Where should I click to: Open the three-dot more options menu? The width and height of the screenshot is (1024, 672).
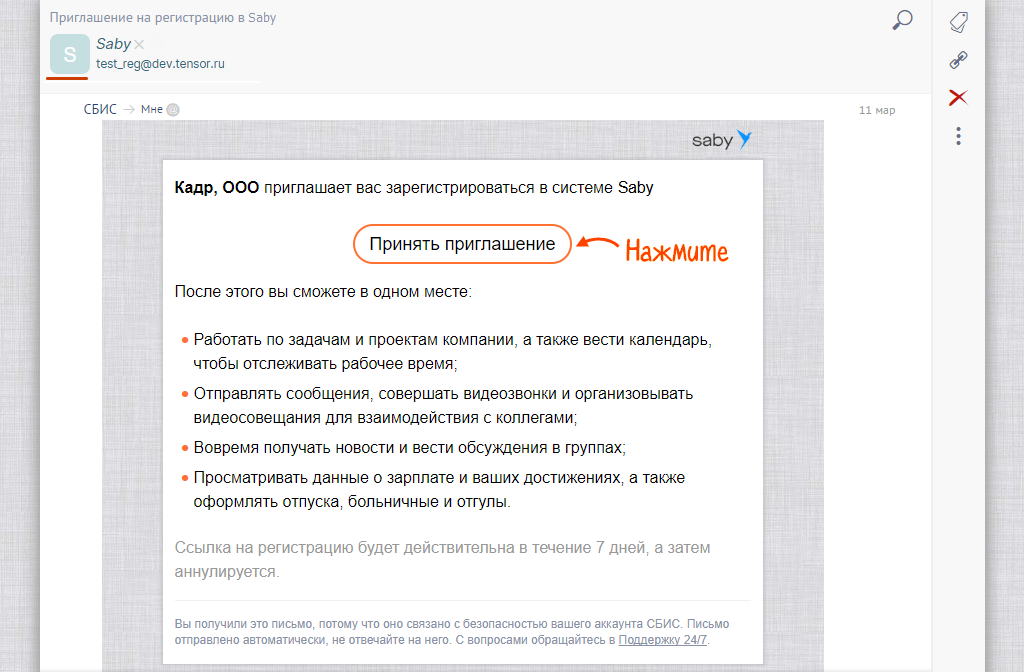[x=958, y=136]
